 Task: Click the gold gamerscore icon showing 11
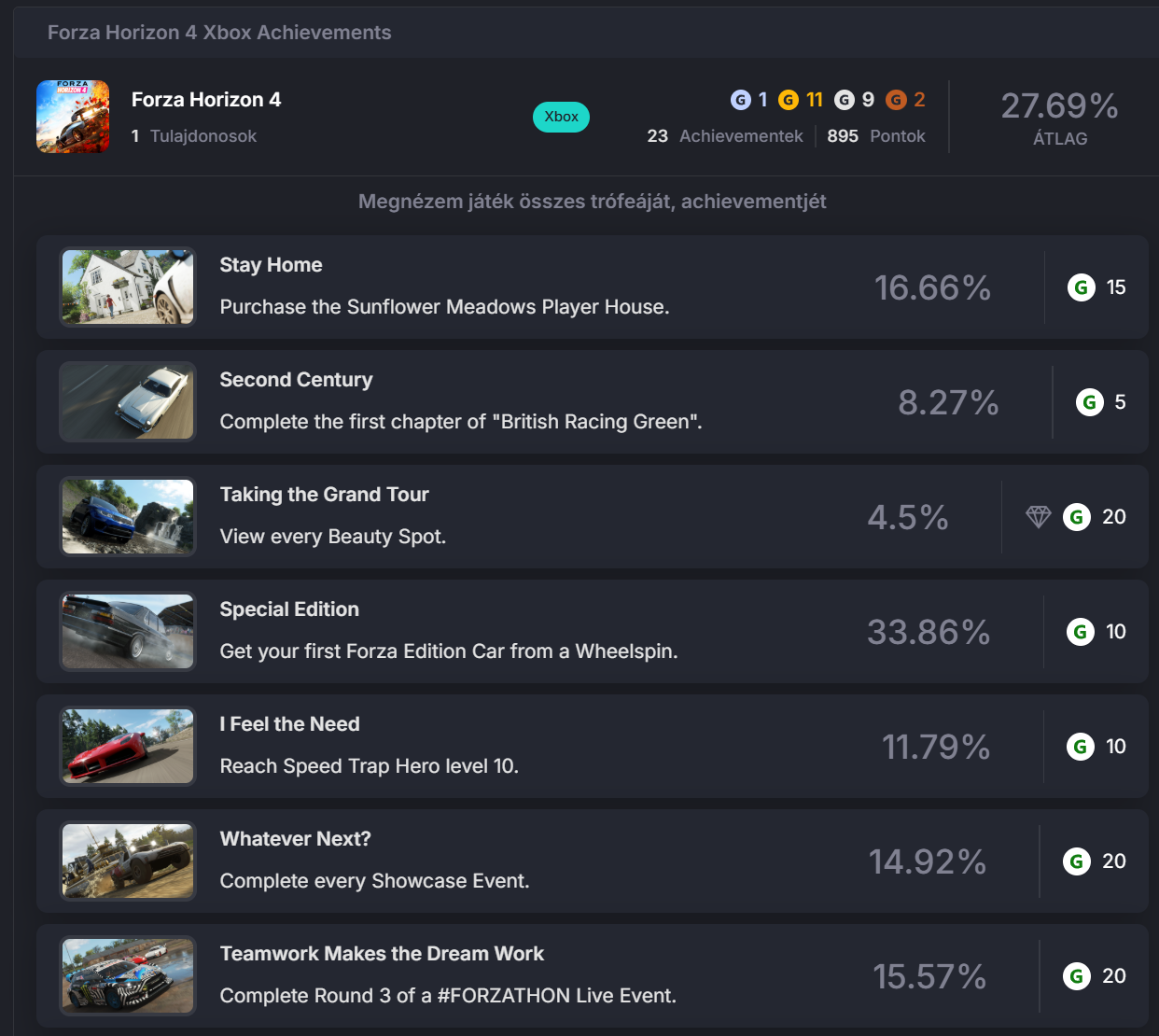[789, 100]
